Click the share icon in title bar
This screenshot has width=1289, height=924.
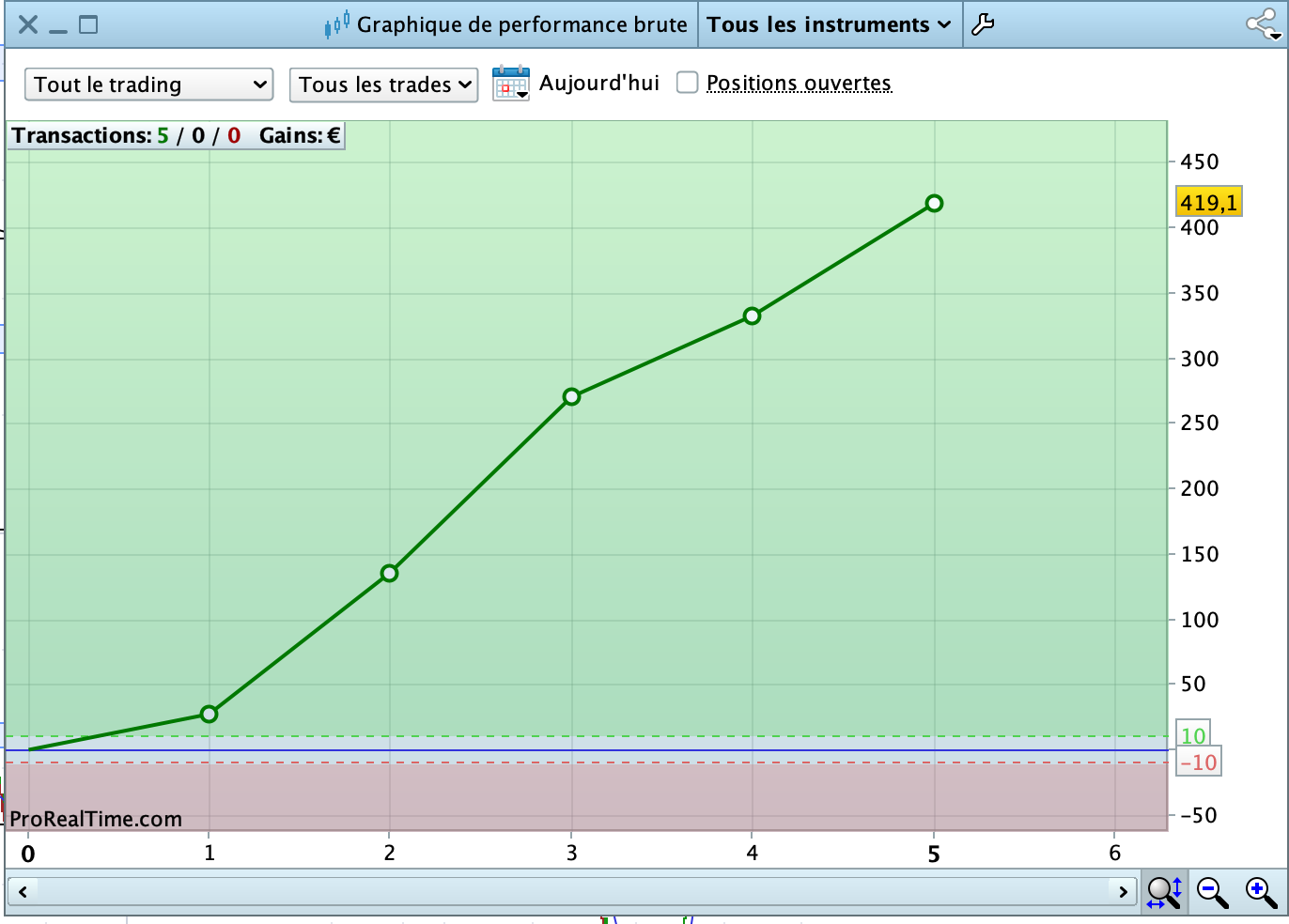pos(1263,24)
